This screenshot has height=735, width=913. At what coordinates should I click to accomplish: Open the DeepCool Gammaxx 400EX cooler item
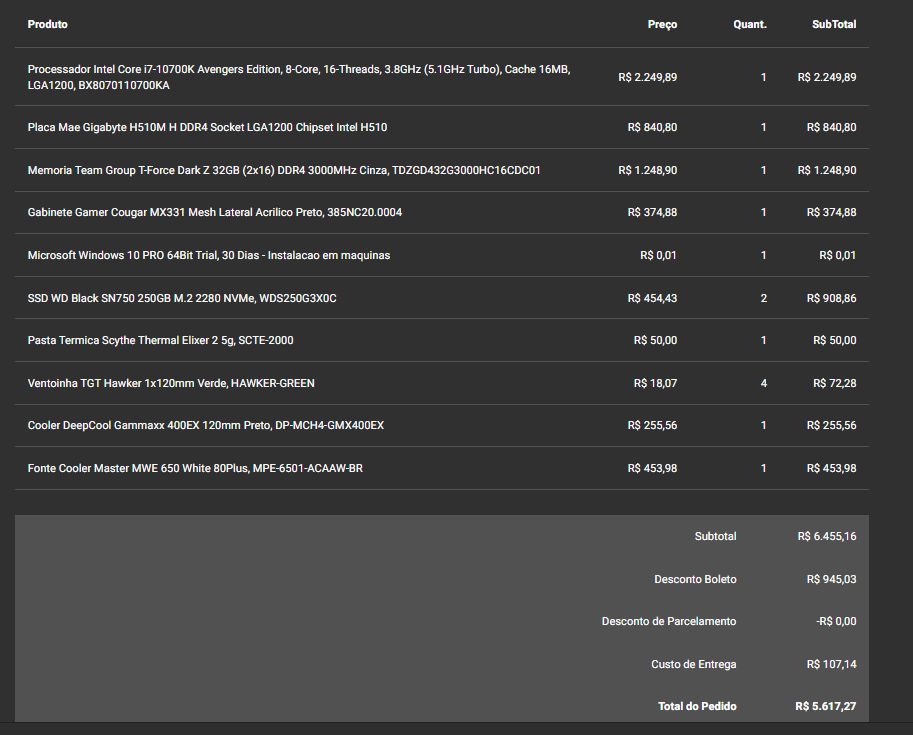[x=206, y=425]
